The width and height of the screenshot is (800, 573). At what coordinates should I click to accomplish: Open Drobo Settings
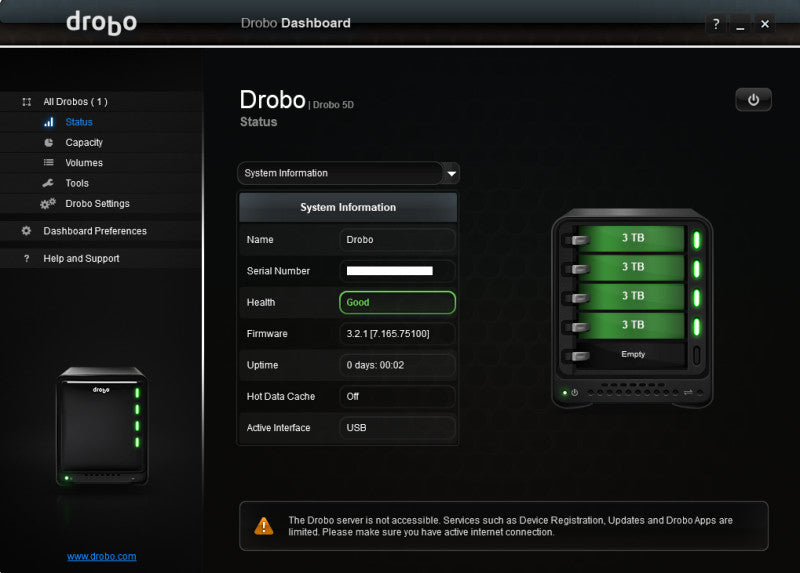coord(97,204)
